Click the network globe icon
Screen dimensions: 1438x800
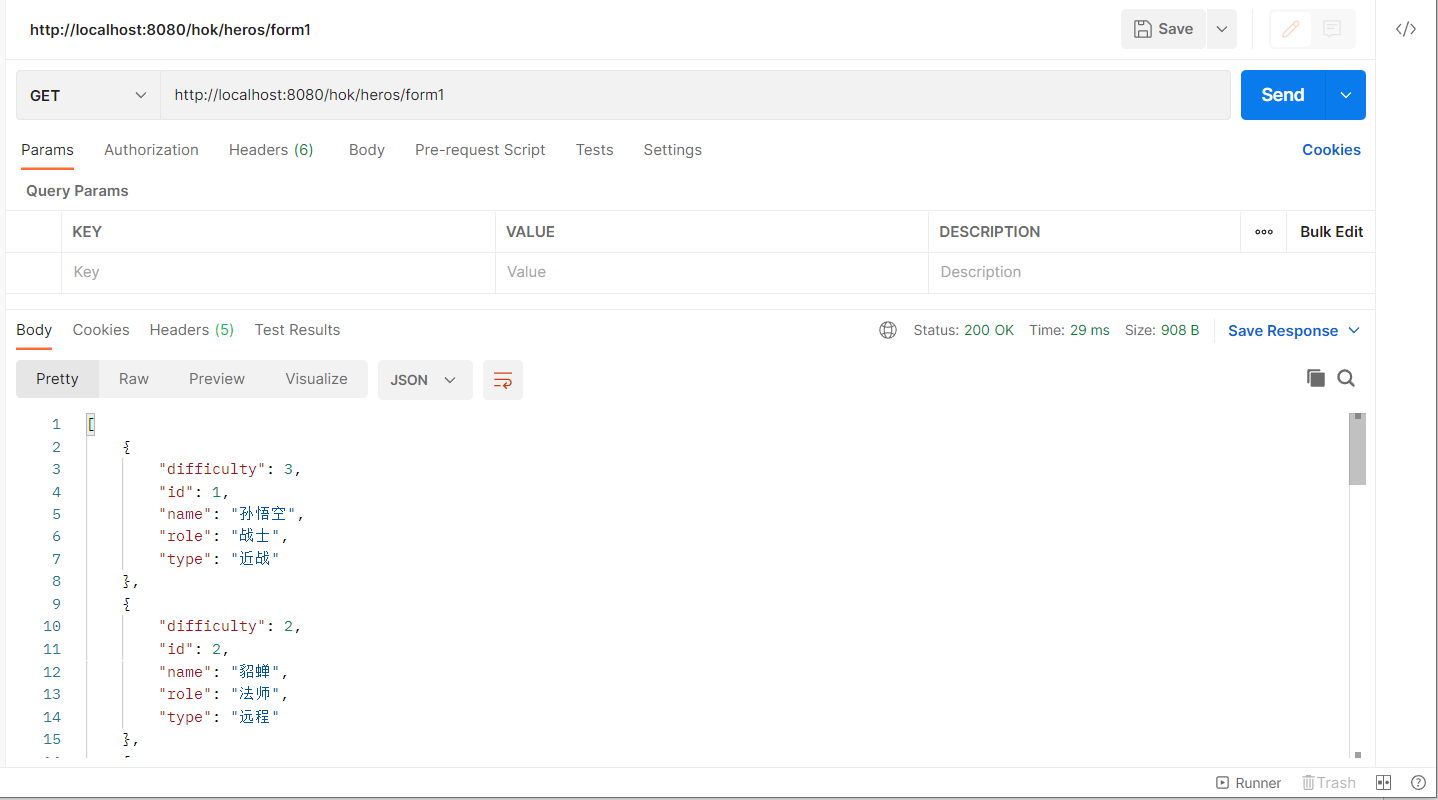tap(888, 330)
